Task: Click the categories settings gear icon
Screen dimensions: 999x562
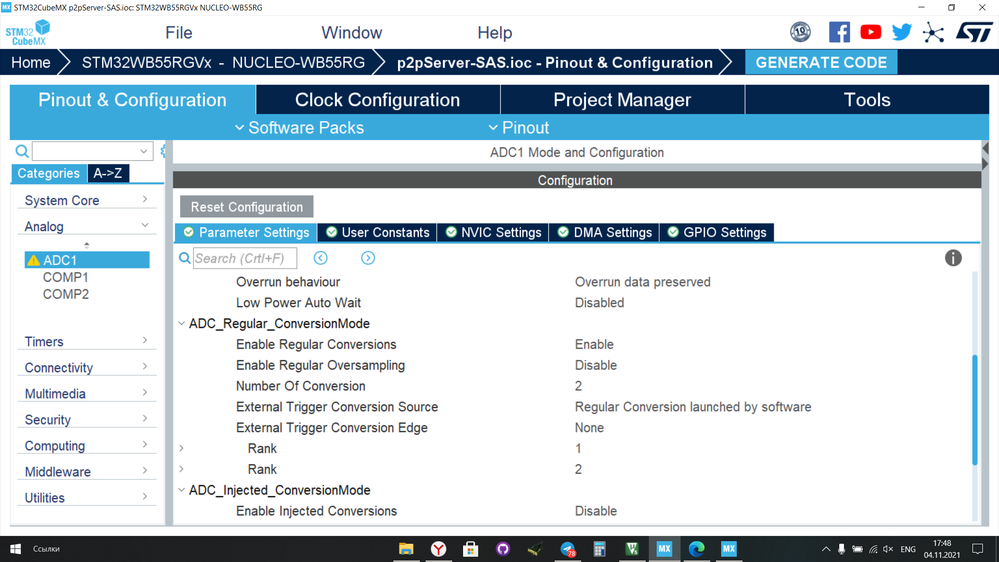Action: pyautogui.click(x=162, y=151)
